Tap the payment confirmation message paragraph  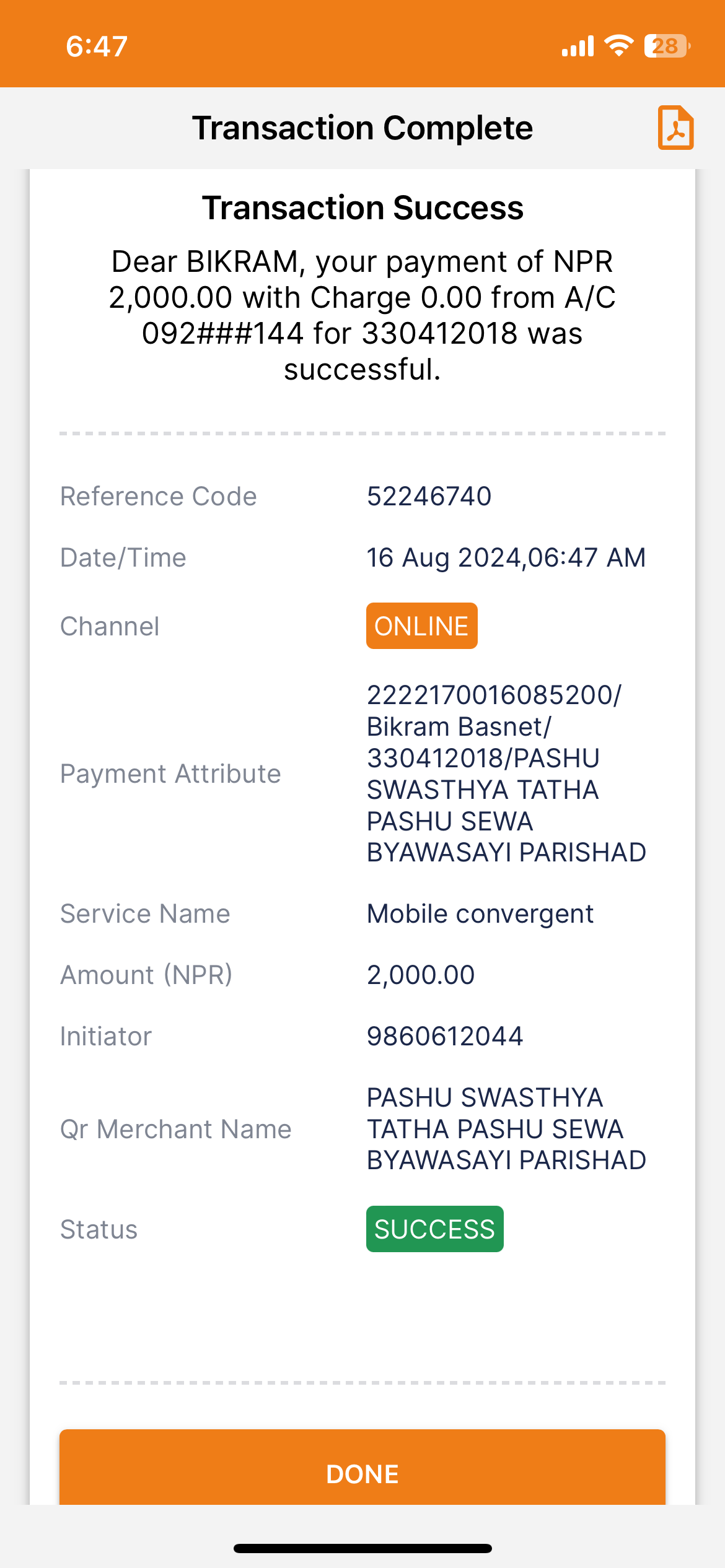[362, 315]
